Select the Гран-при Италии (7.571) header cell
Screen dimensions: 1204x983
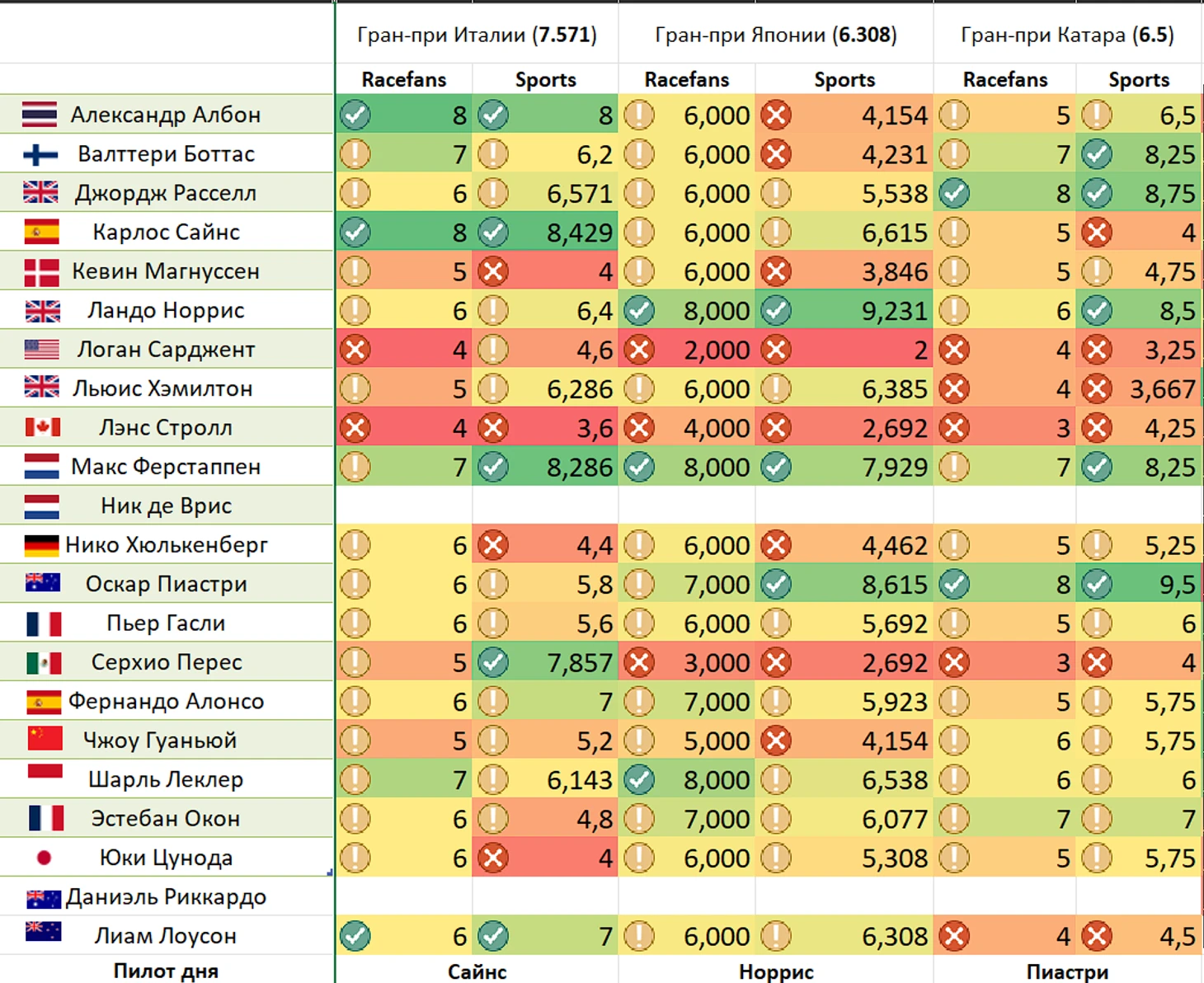(x=477, y=35)
